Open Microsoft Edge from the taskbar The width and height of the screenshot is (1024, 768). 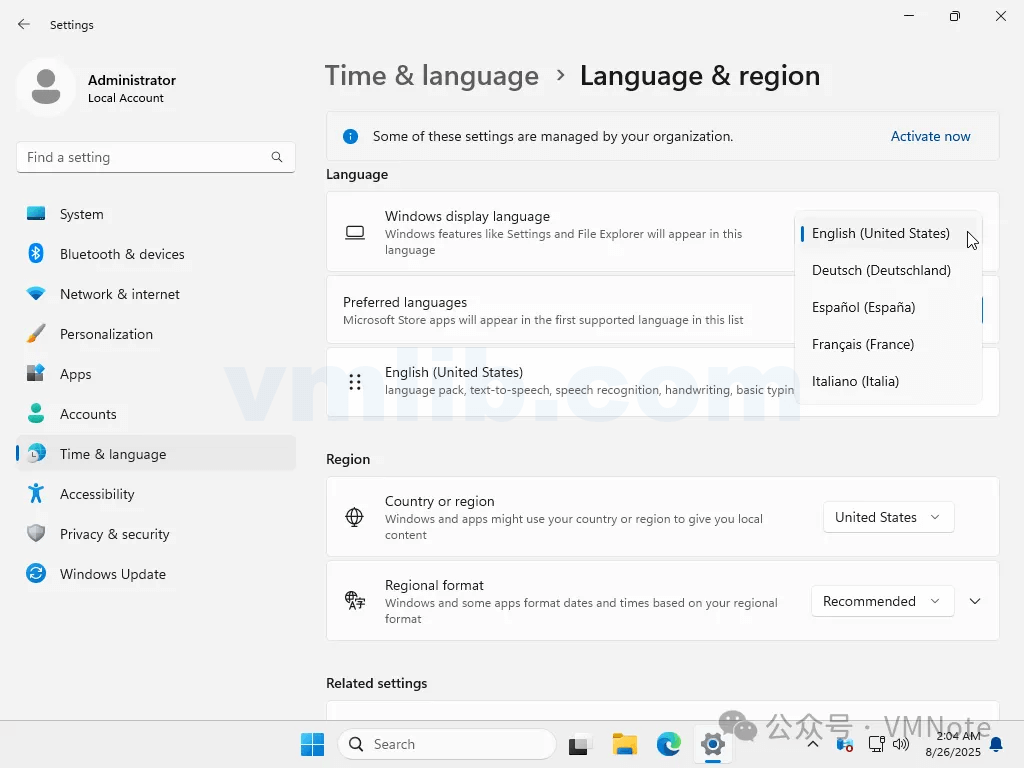668,744
